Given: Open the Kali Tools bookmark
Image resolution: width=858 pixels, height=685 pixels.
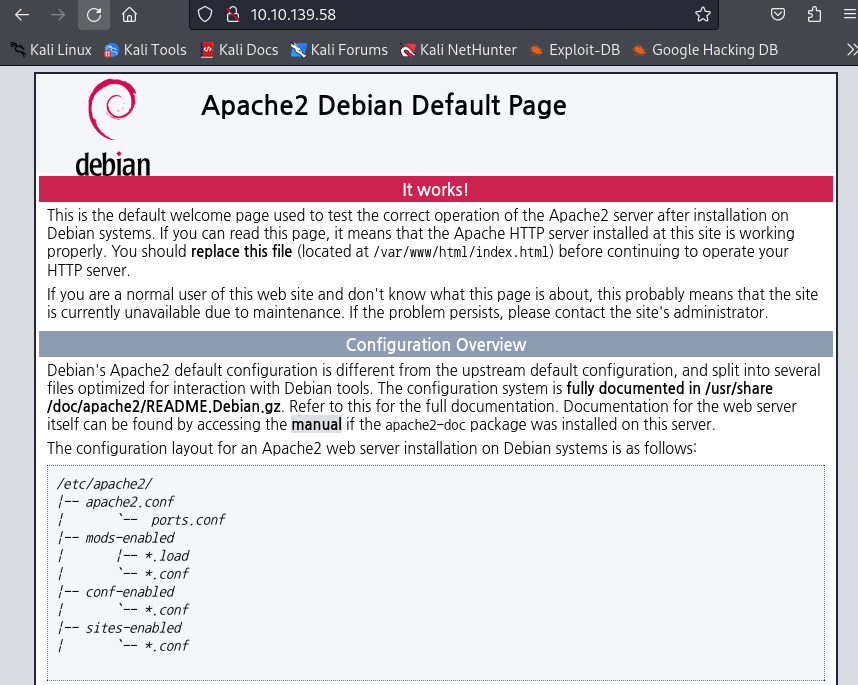Looking at the screenshot, I should point(145,50).
